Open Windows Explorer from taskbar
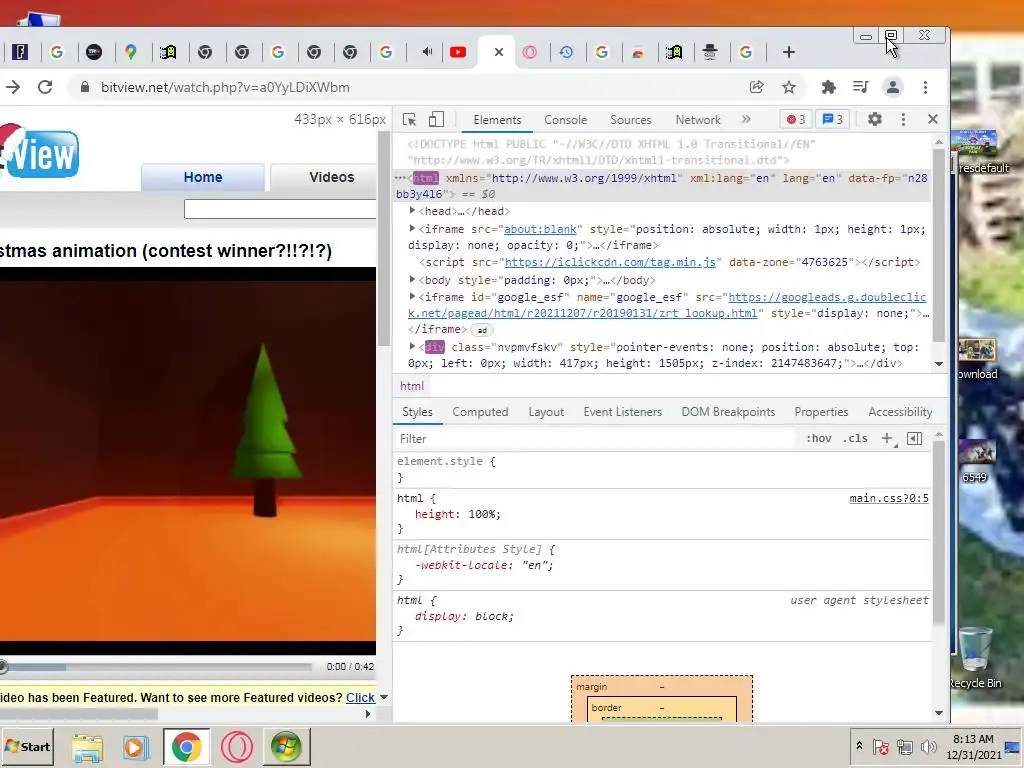 [x=87, y=746]
